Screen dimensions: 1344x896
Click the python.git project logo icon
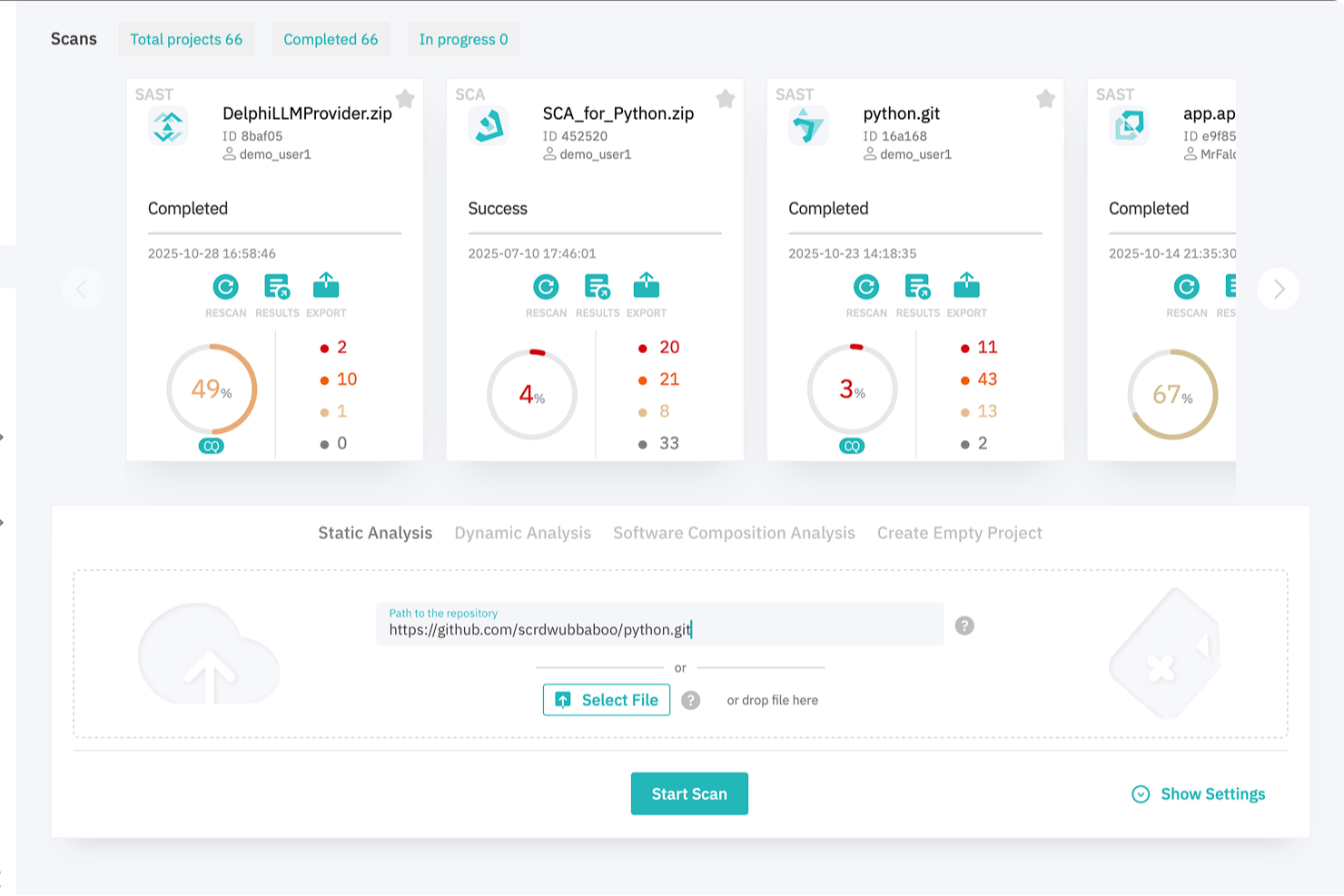808,125
